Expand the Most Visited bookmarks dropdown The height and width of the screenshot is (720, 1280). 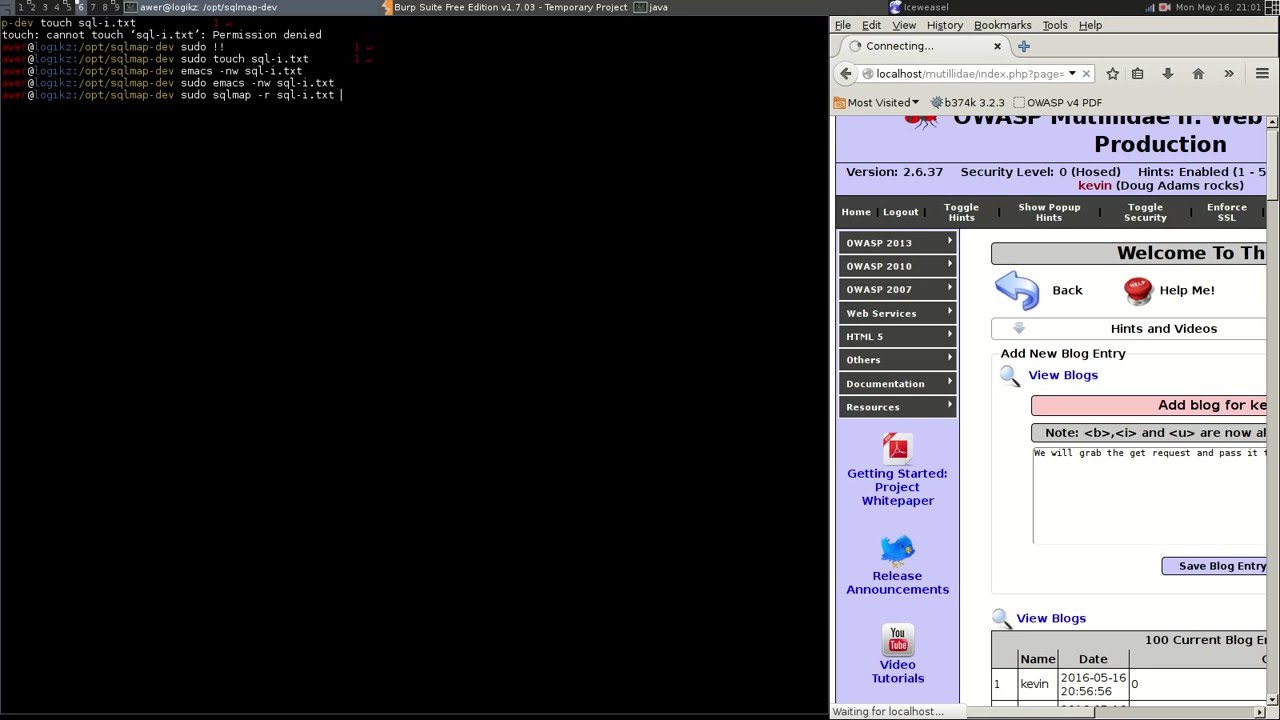pos(876,102)
